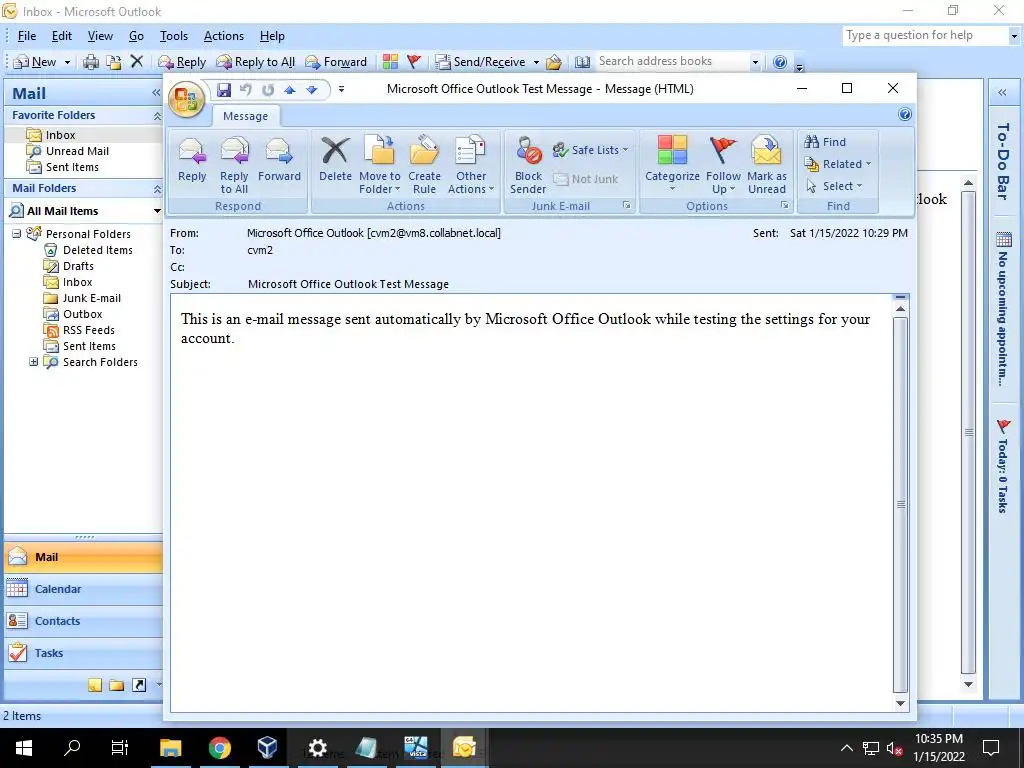Delete the open message via ribbon
This screenshot has width=1024, height=768.
pos(335,159)
